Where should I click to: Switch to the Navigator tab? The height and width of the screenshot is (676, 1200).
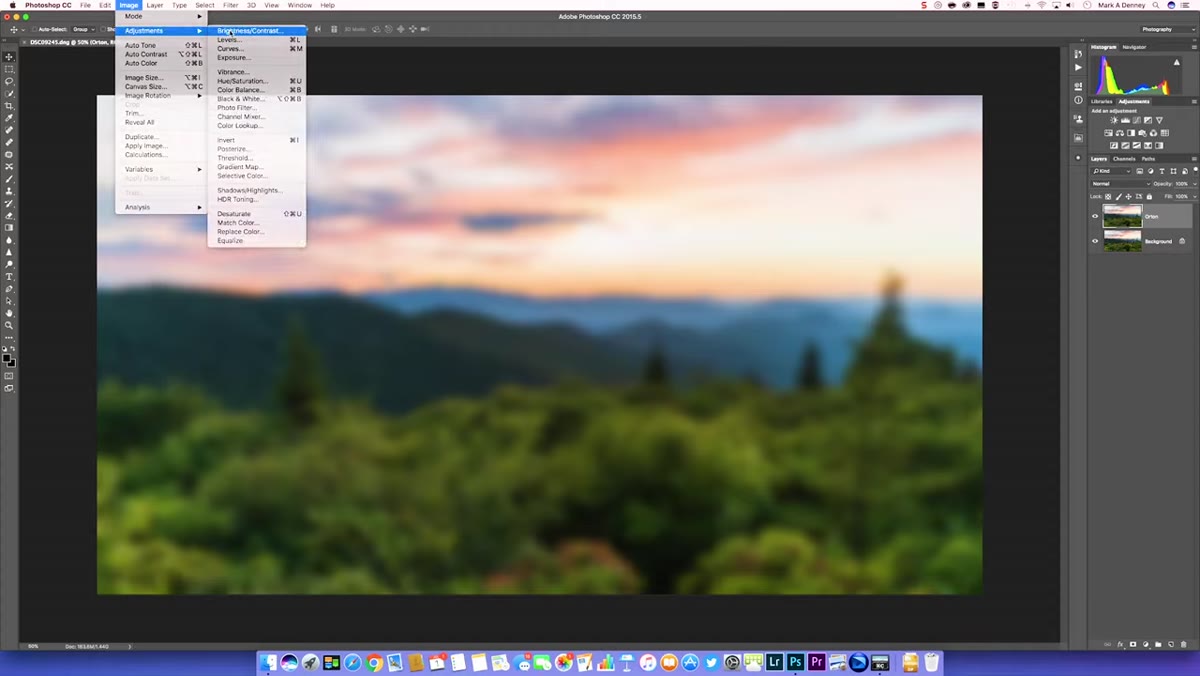[1134, 47]
